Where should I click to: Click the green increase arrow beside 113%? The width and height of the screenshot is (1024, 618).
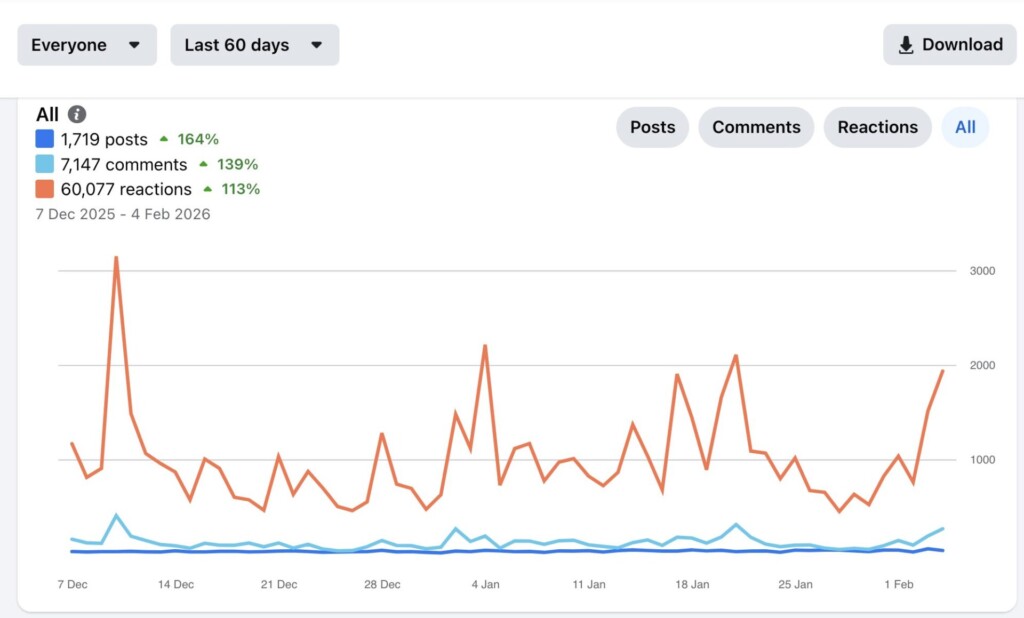point(209,189)
